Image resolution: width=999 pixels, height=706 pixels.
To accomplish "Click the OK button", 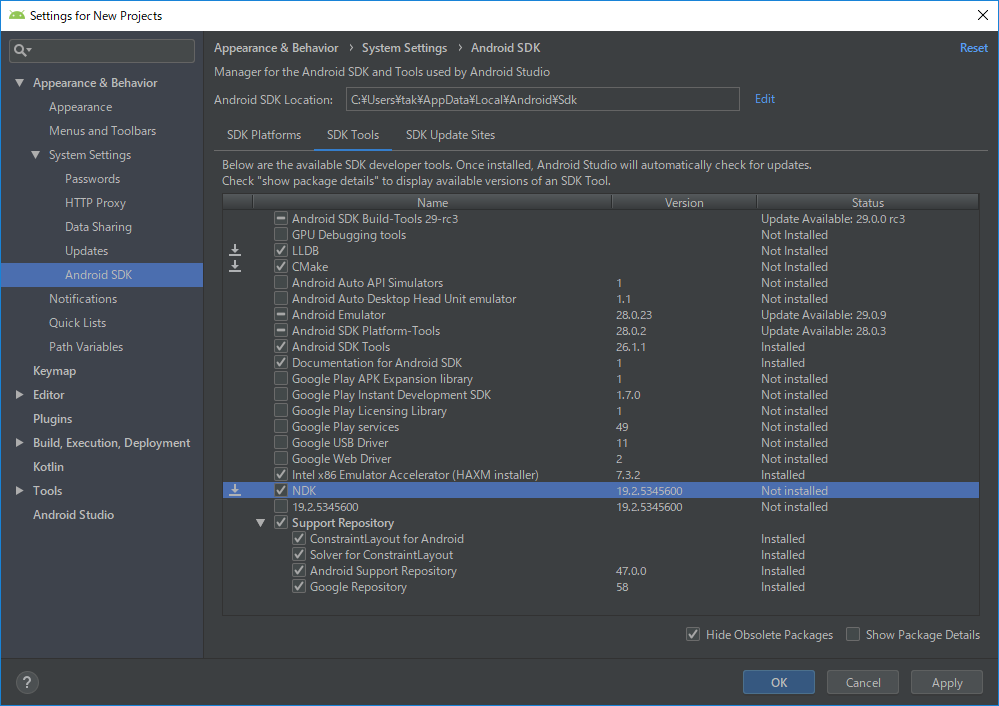I will coord(779,682).
